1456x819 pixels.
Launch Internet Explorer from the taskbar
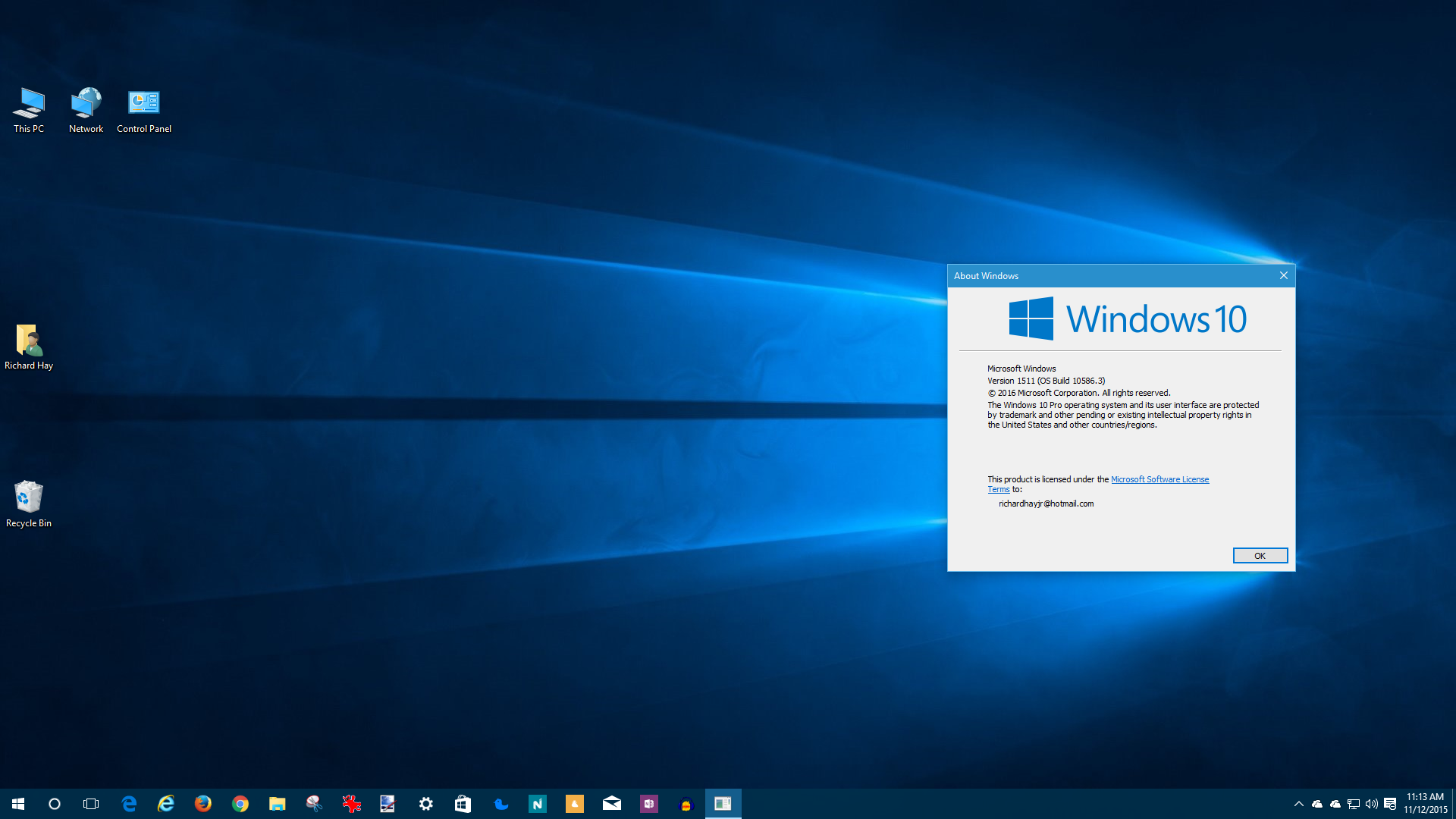[166, 804]
